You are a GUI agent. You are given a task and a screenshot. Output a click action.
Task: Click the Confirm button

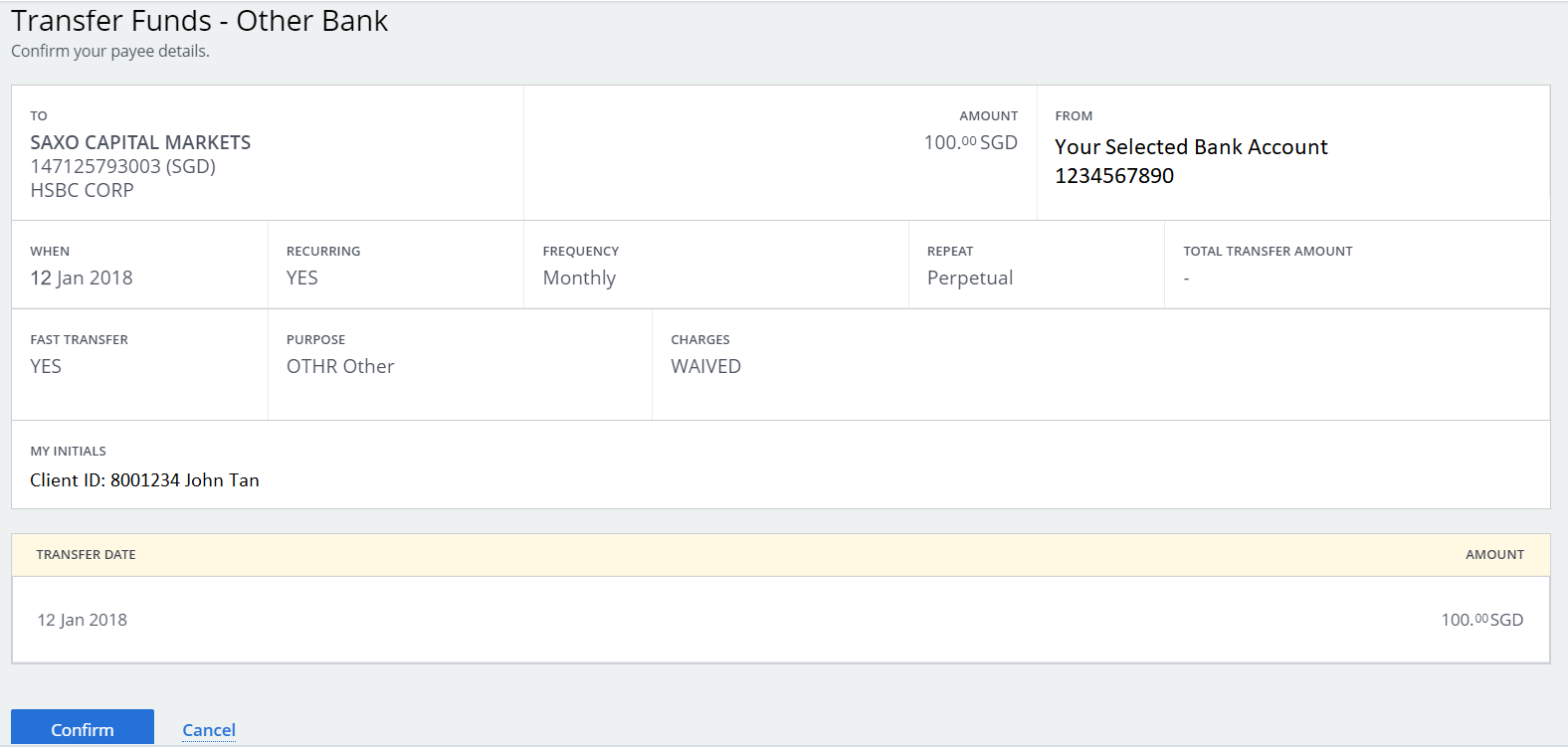tap(83, 728)
